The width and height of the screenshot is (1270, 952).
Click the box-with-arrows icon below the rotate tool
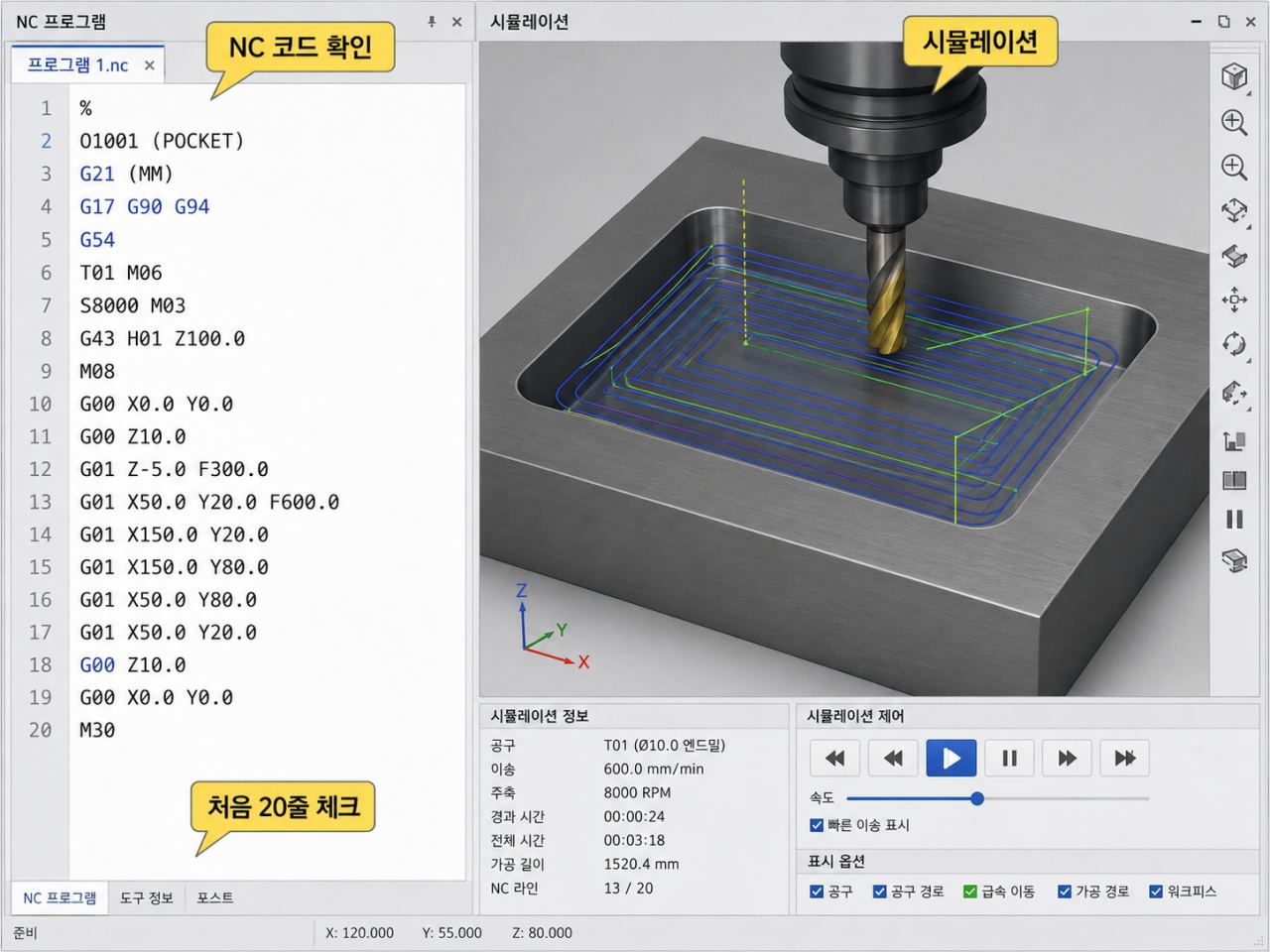tap(1233, 393)
